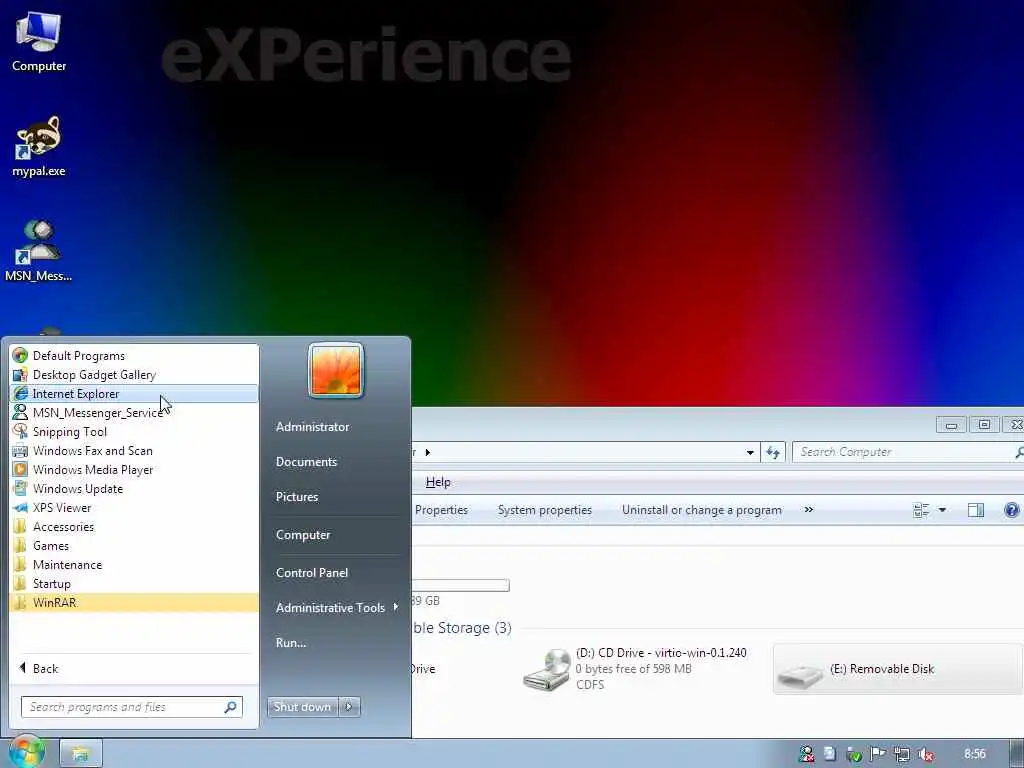The image size is (1024, 768).
Task: Click the Start orb button
Action: tap(26, 752)
